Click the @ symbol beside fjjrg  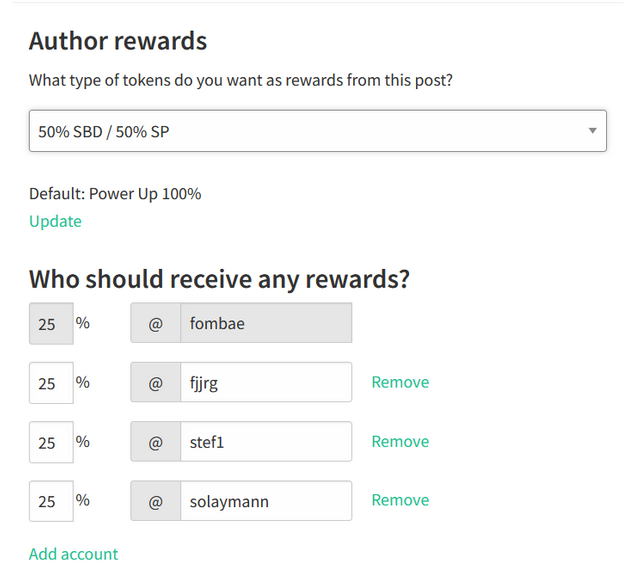155,383
